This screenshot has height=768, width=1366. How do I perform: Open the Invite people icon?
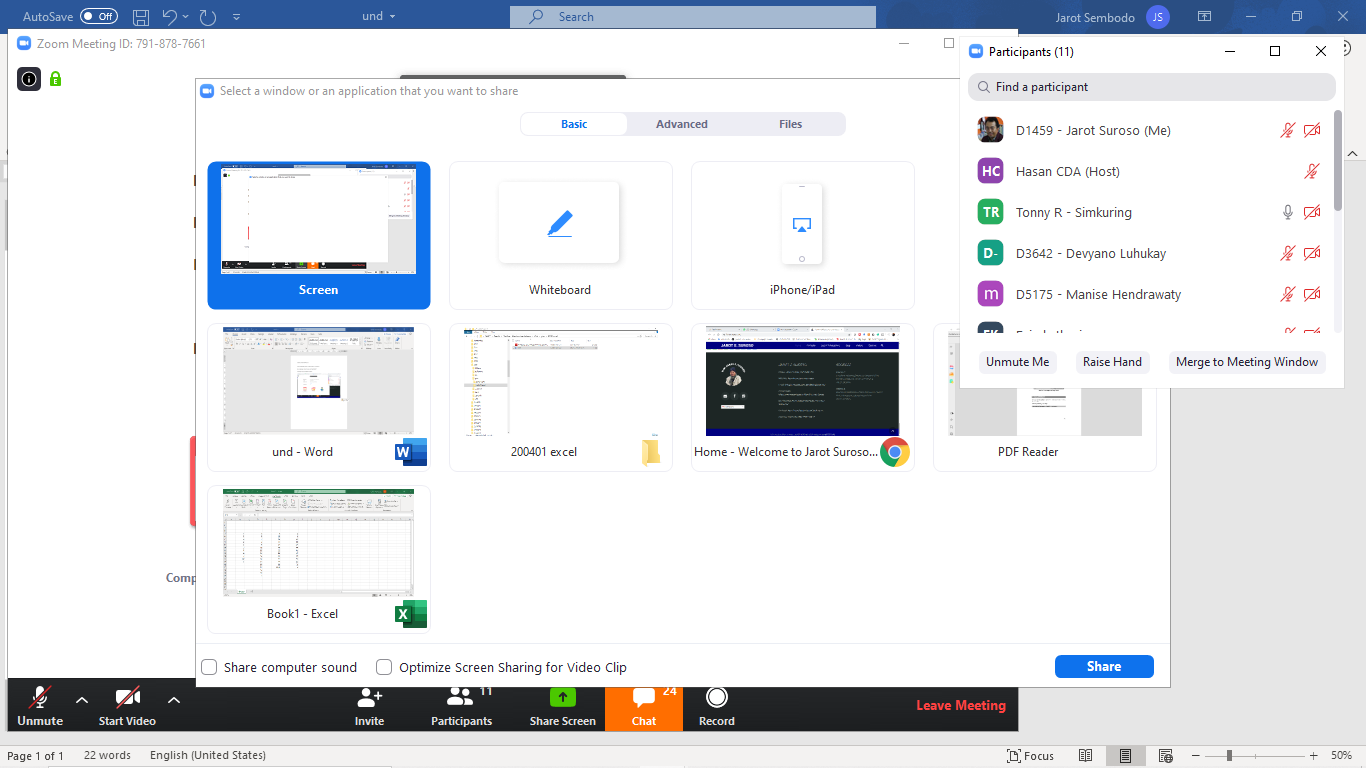click(x=369, y=698)
